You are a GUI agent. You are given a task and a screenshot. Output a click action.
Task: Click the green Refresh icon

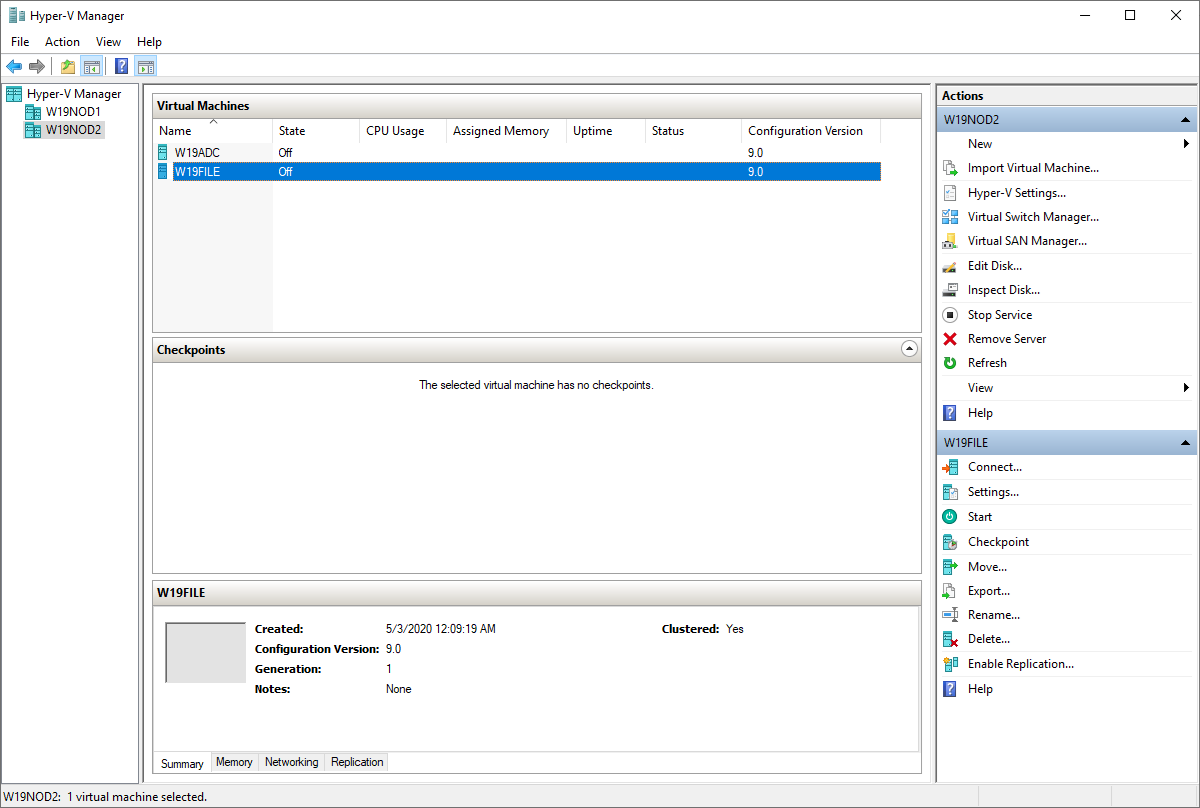tap(950, 363)
